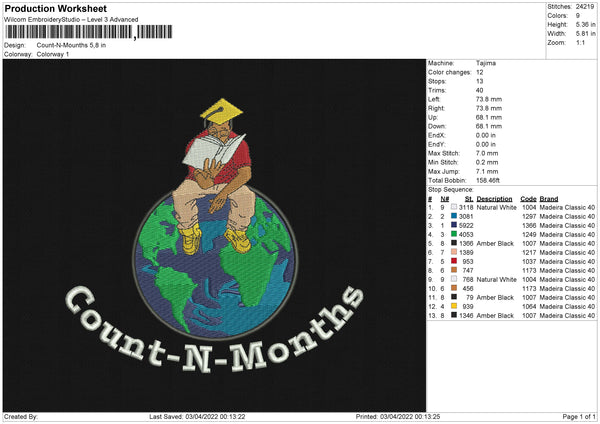The width and height of the screenshot is (600, 424).
Task: Click the brown swatch in stop row 8
Action: (454, 270)
